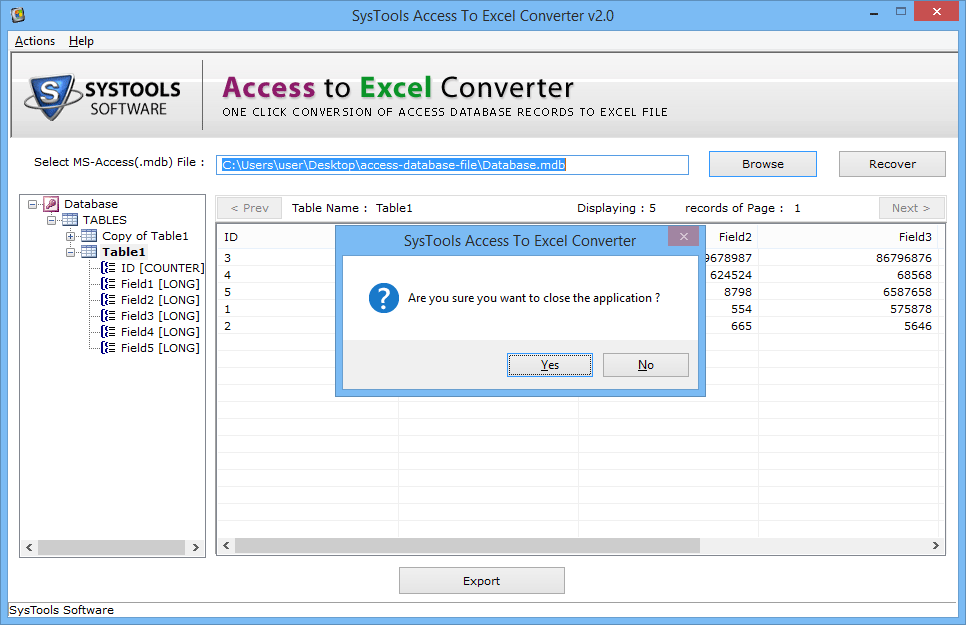The height and width of the screenshot is (625, 966).
Task: Click the Table1 table icon
Action: coord(89,252)
